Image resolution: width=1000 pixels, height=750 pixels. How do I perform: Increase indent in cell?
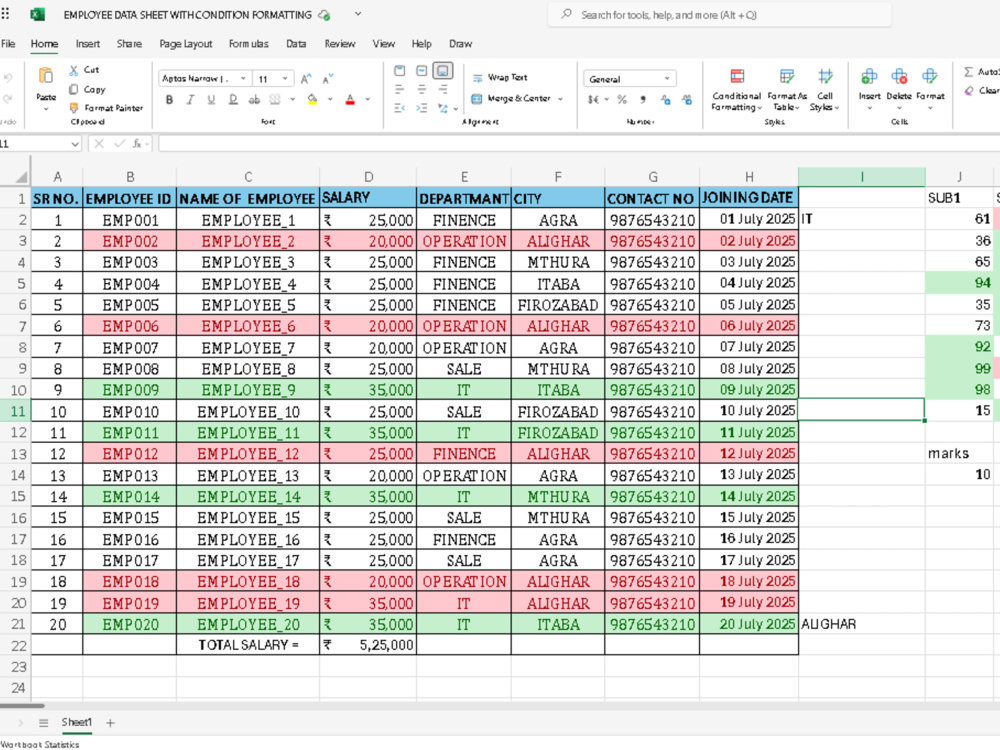pyautogui.click(x=422, y=108)
